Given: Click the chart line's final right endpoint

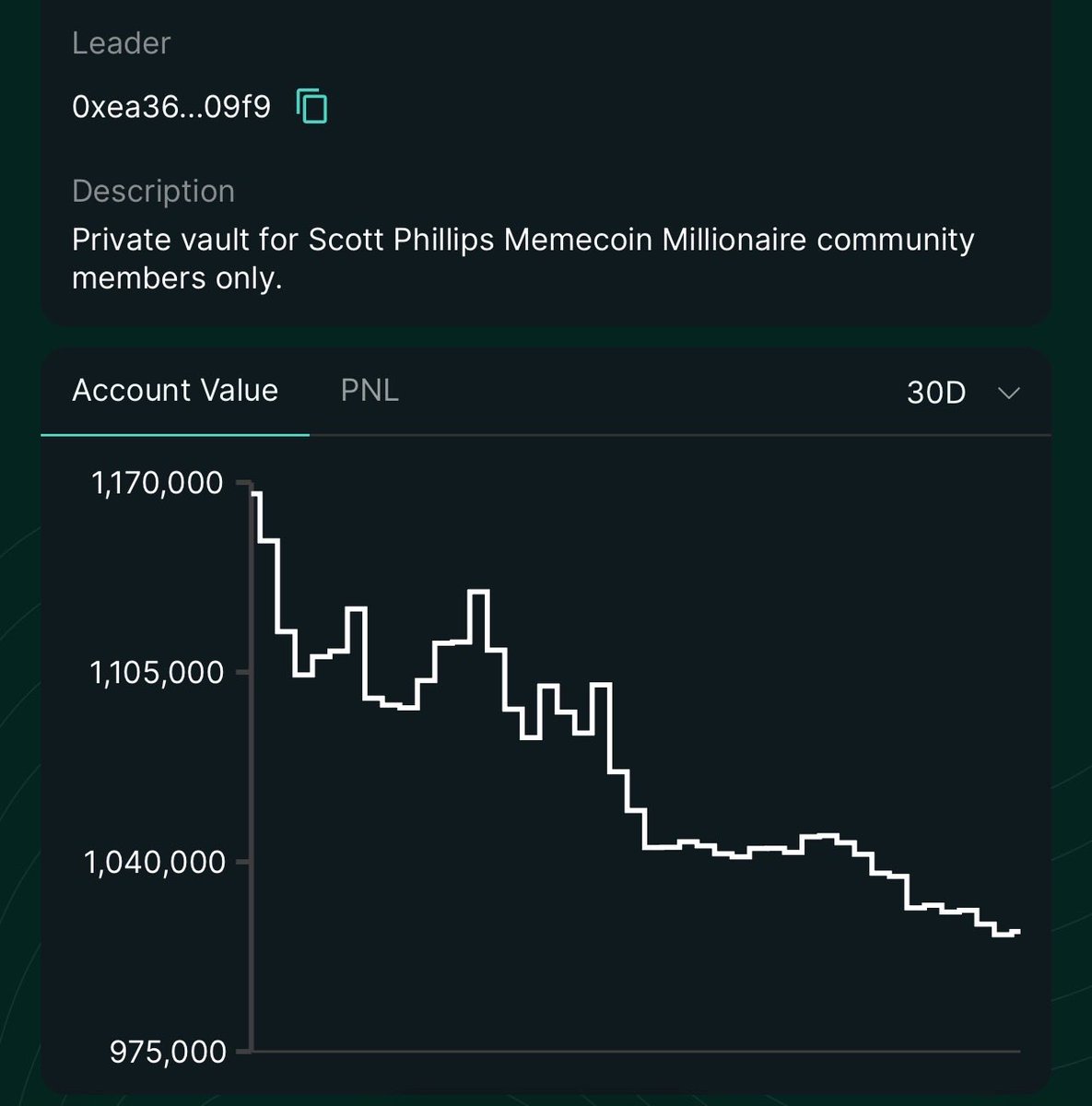Looking at the screenshot, I should (1018, 932).
